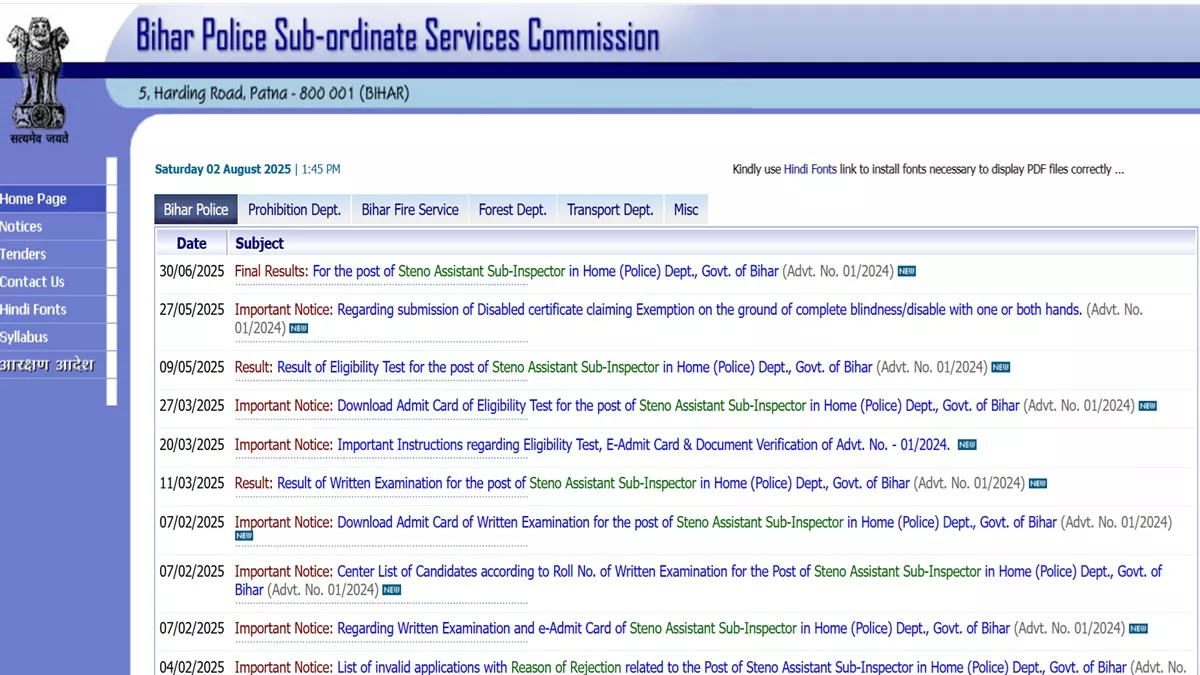This screenshot has height=675, width=1200.
Task: Click the Date column header
Action: point(191,243)
